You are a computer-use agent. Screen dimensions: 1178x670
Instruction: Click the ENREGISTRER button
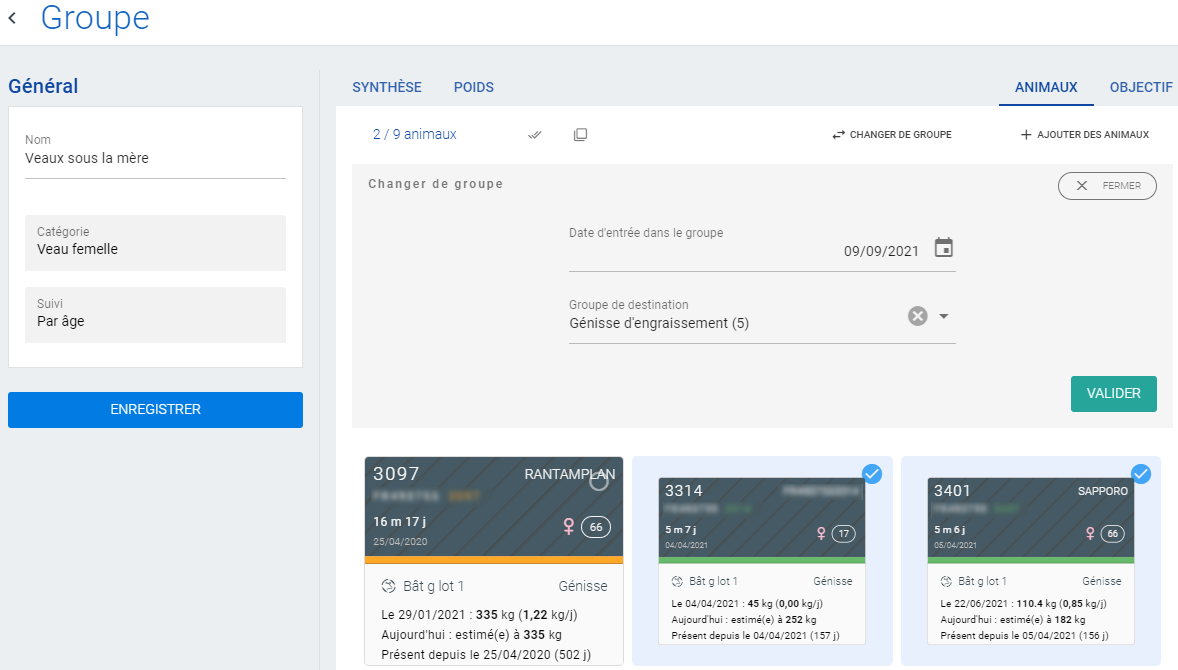point(156,409)
